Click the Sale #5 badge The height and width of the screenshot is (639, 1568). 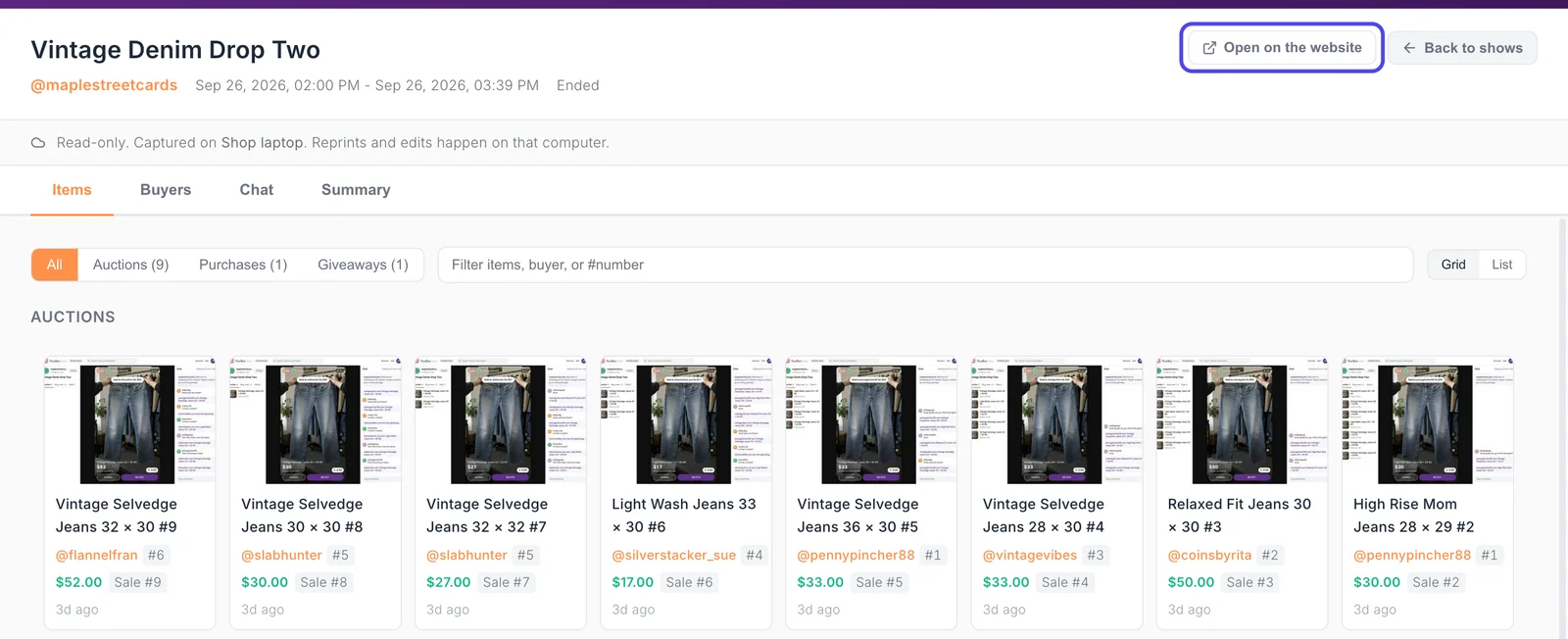pyautogui.click(x=879, y=582)
